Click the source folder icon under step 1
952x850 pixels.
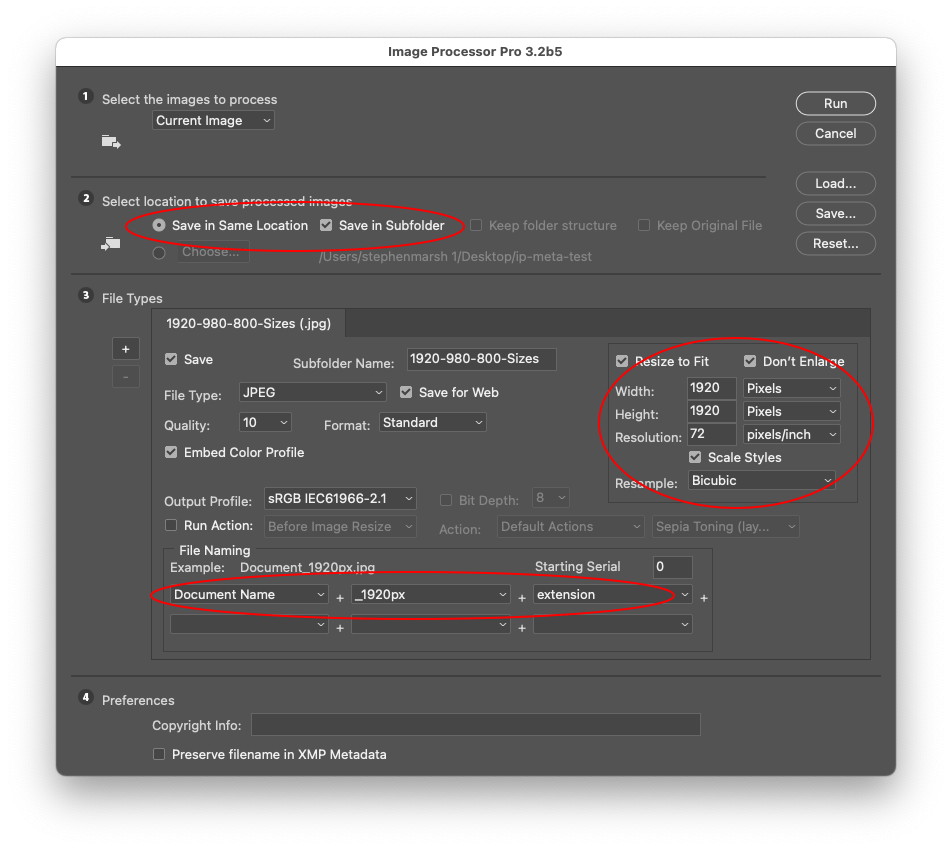(111, 142)
